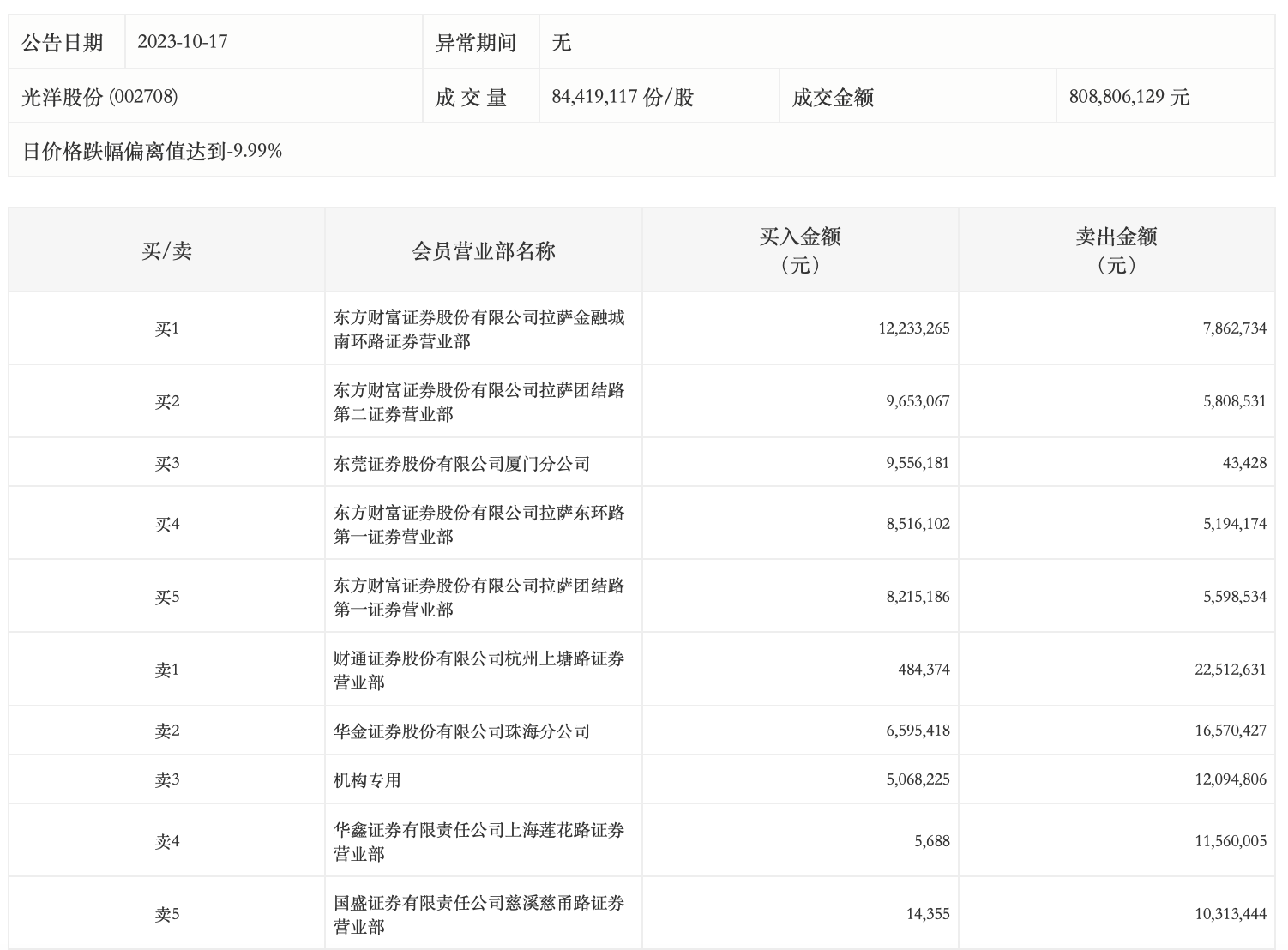The height and width of the screenshot is (950, 1288).
Task: Click the -9.99% price deviation notice row
Action: pos(152,152)
